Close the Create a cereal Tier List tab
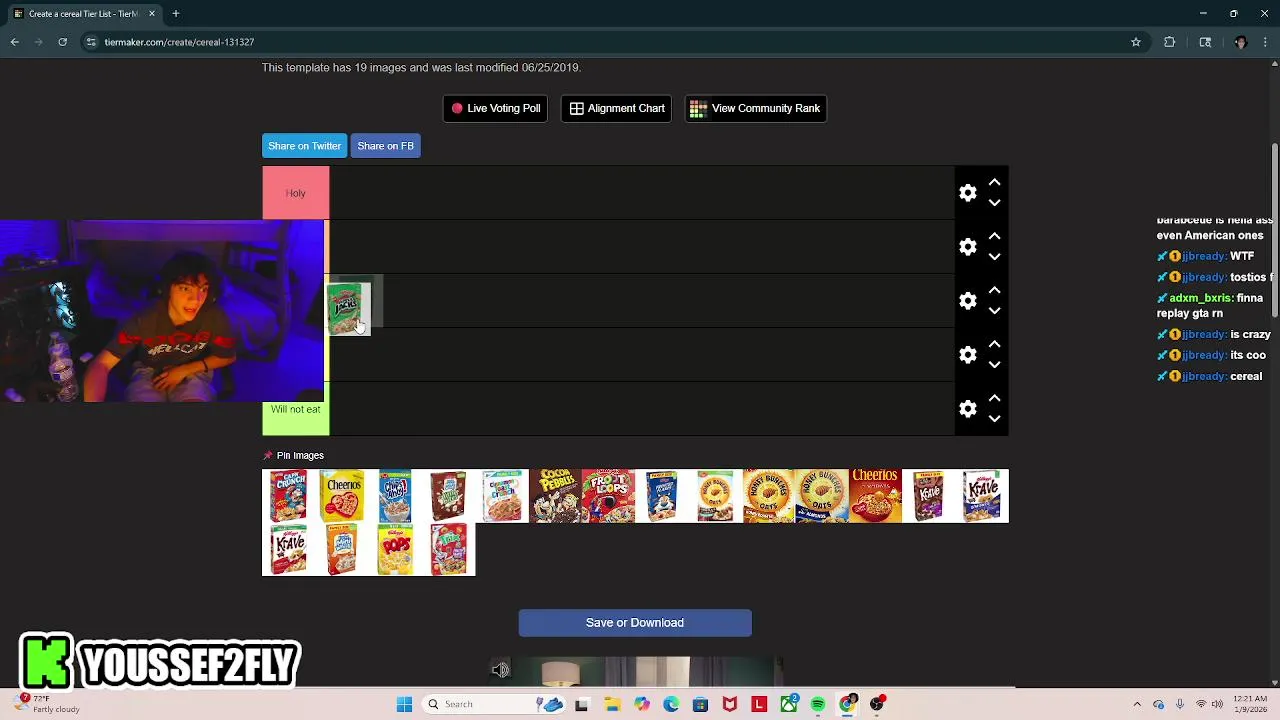The height and width of the screenshot is (720, 1280). [x=152, y=14]
